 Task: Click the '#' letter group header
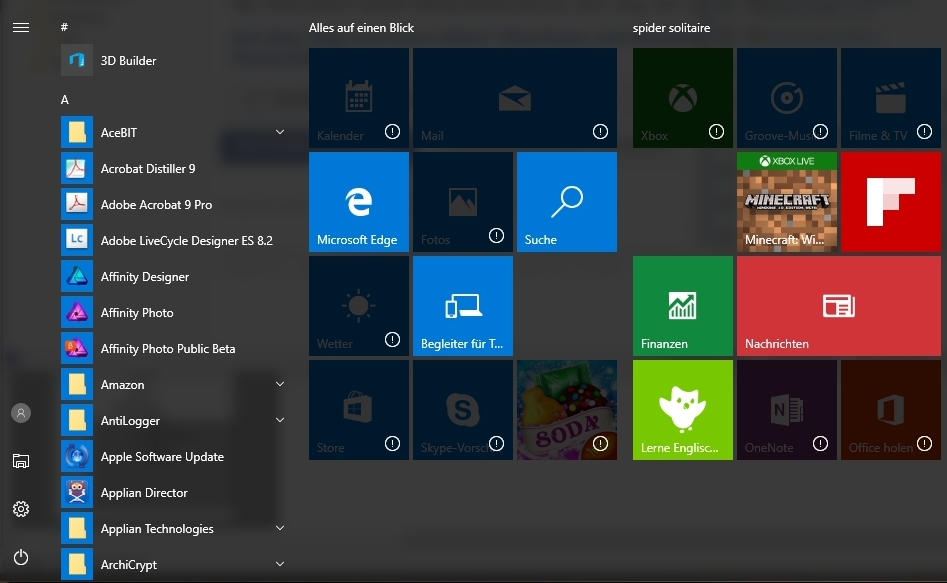64,27
